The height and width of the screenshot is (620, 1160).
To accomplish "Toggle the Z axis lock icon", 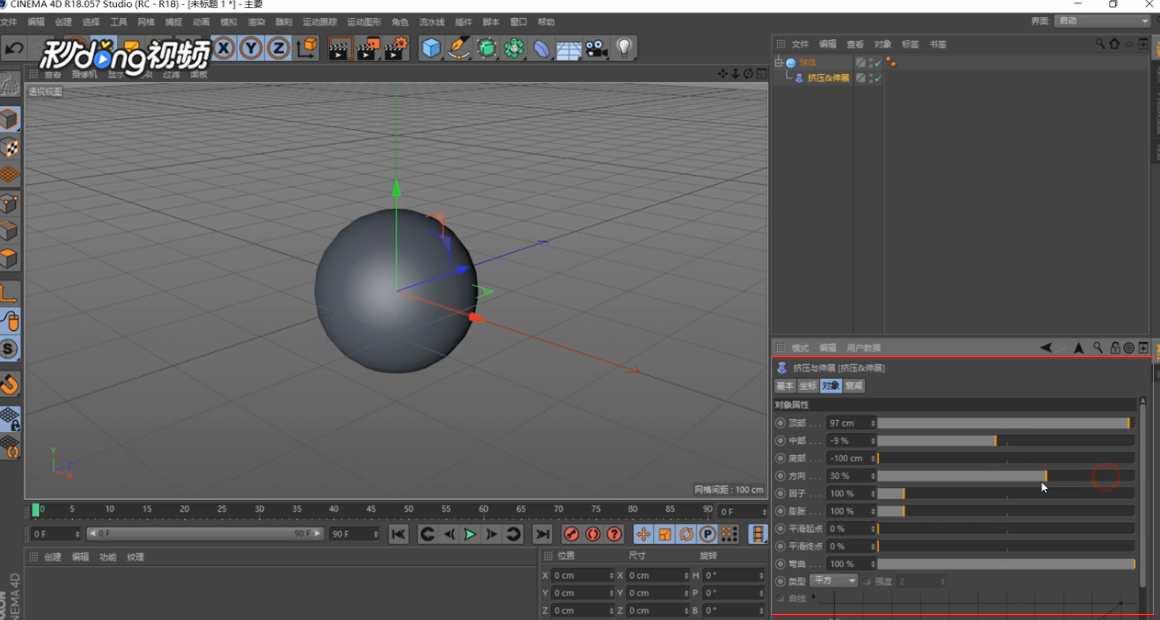I will click(278, 49).
